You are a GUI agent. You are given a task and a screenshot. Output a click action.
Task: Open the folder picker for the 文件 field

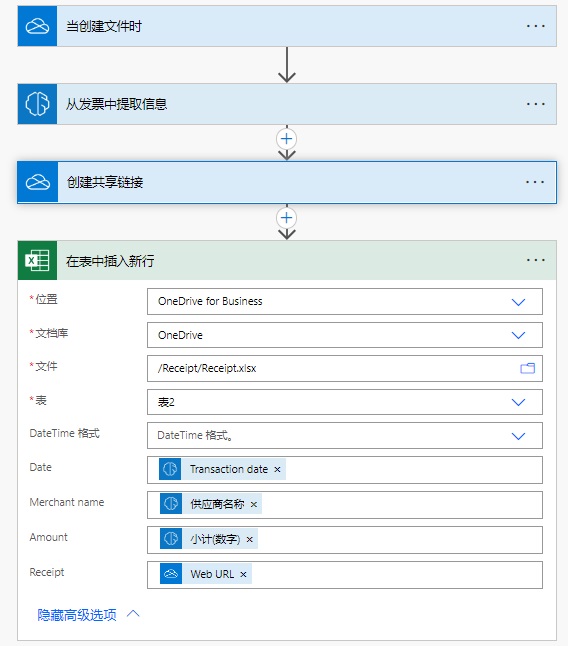click(x=527, y=368)
